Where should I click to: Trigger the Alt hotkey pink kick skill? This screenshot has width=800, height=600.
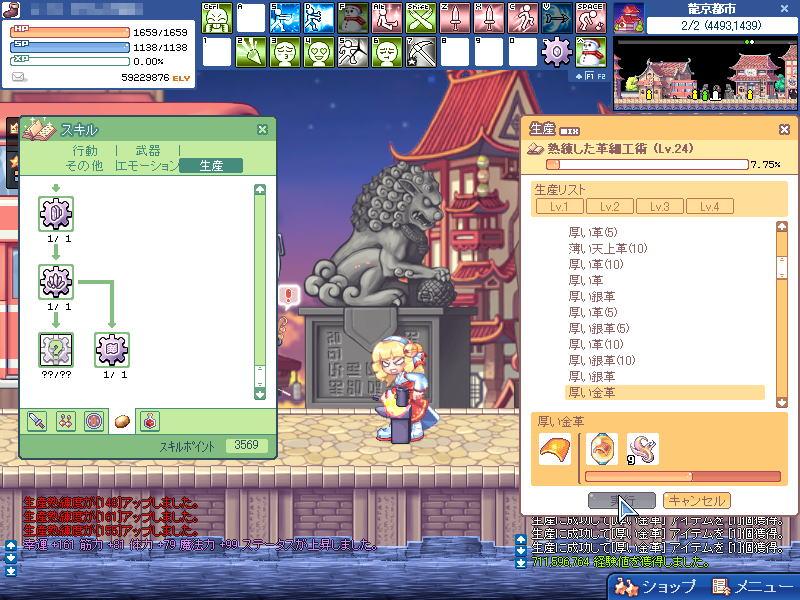click(387, 18)
